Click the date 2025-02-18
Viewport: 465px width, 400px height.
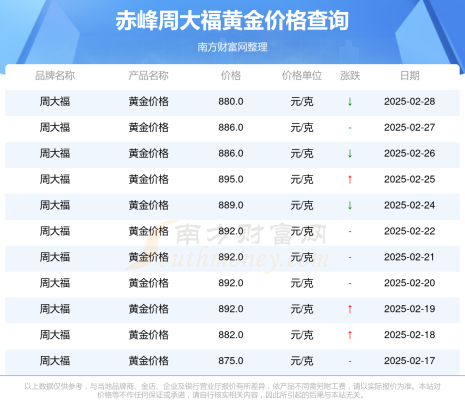pos(409,335)
